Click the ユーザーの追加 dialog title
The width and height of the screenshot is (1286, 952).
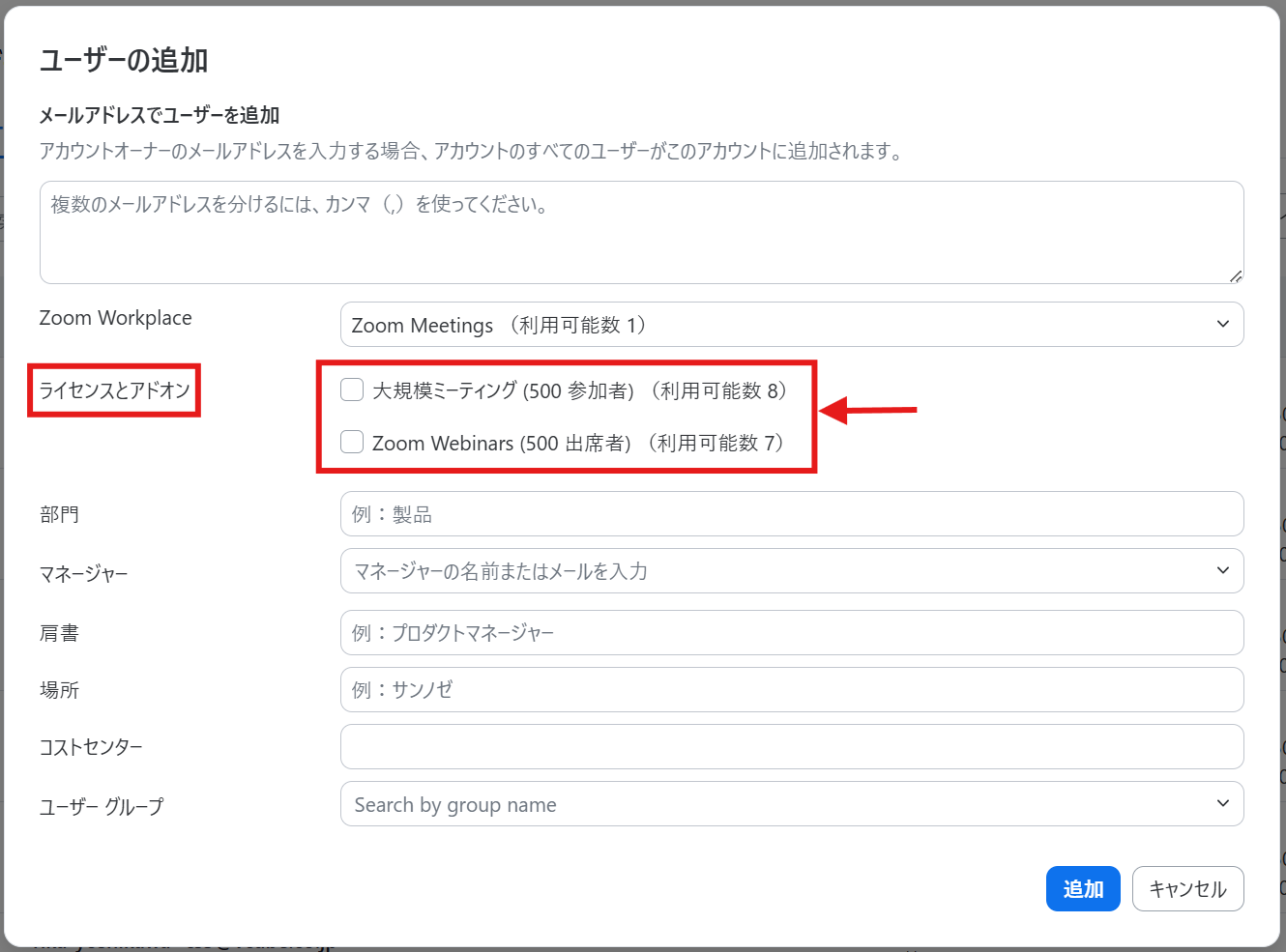click(124, 60)
